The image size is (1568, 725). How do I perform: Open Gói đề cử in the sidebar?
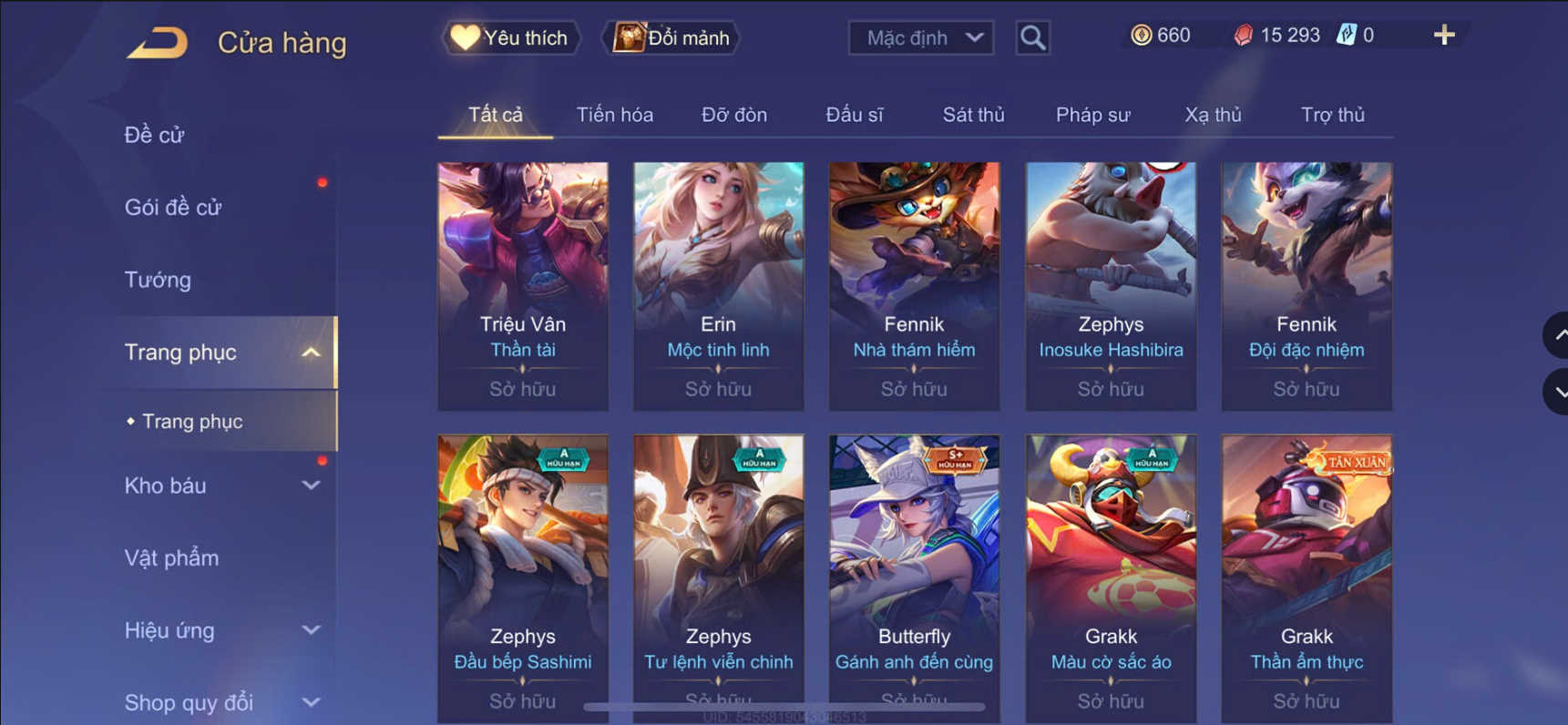173,208
